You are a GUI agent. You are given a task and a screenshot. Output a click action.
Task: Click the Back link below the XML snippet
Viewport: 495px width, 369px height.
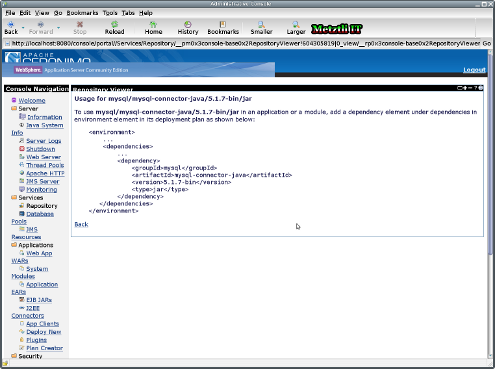click(x=81, y=224)
